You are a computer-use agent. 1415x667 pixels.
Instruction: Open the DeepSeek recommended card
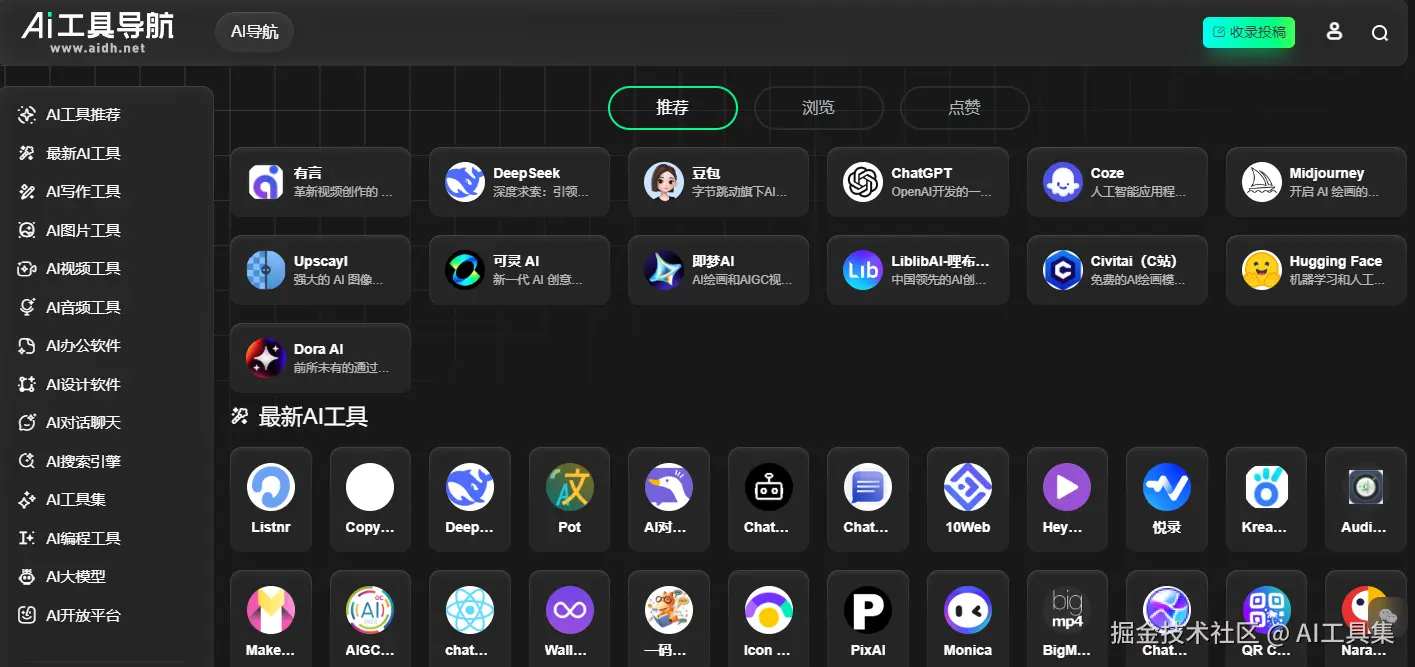point(519,182)
